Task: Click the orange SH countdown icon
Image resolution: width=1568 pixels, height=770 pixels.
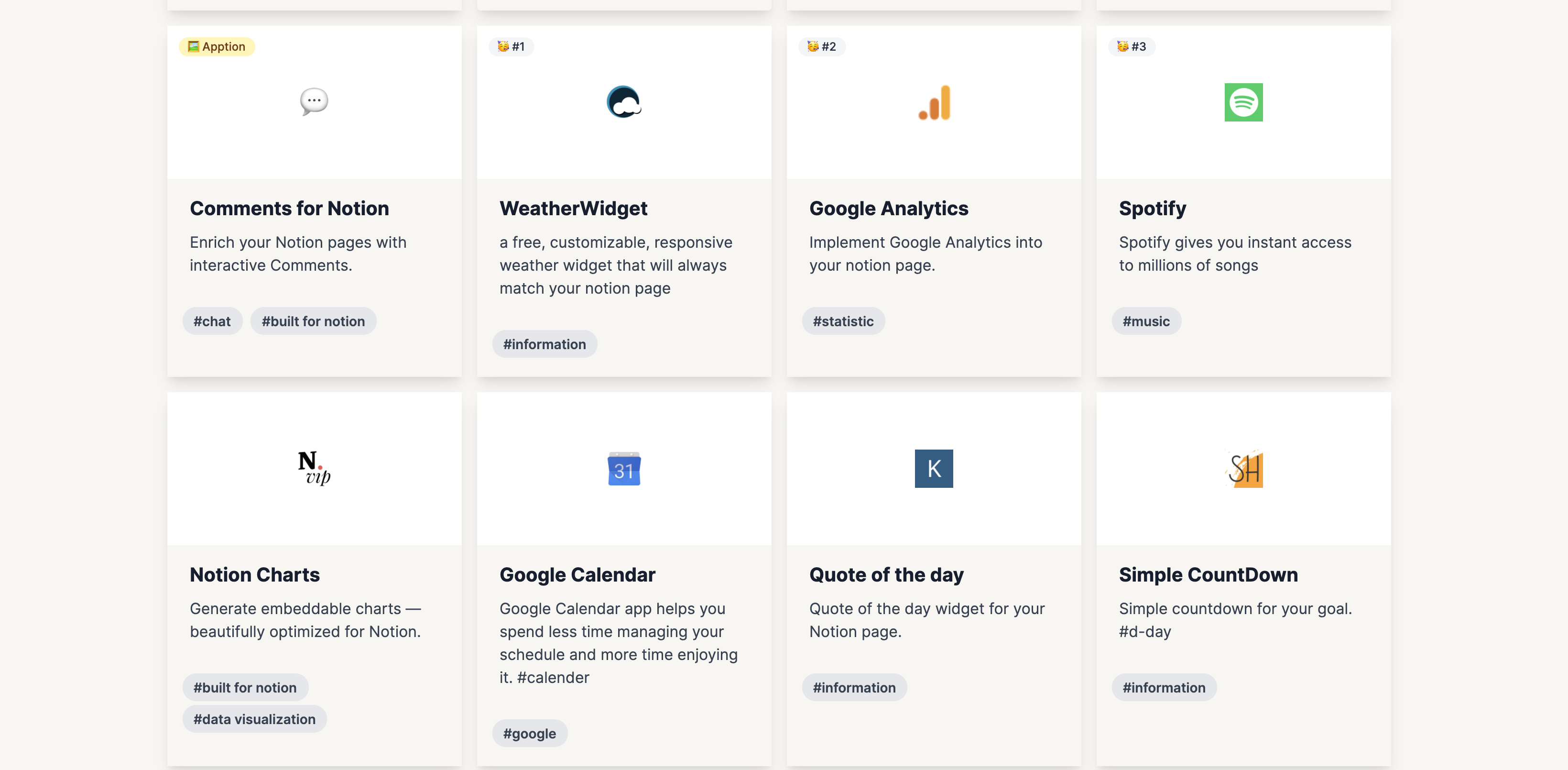Action: (x=1243, y=469)
